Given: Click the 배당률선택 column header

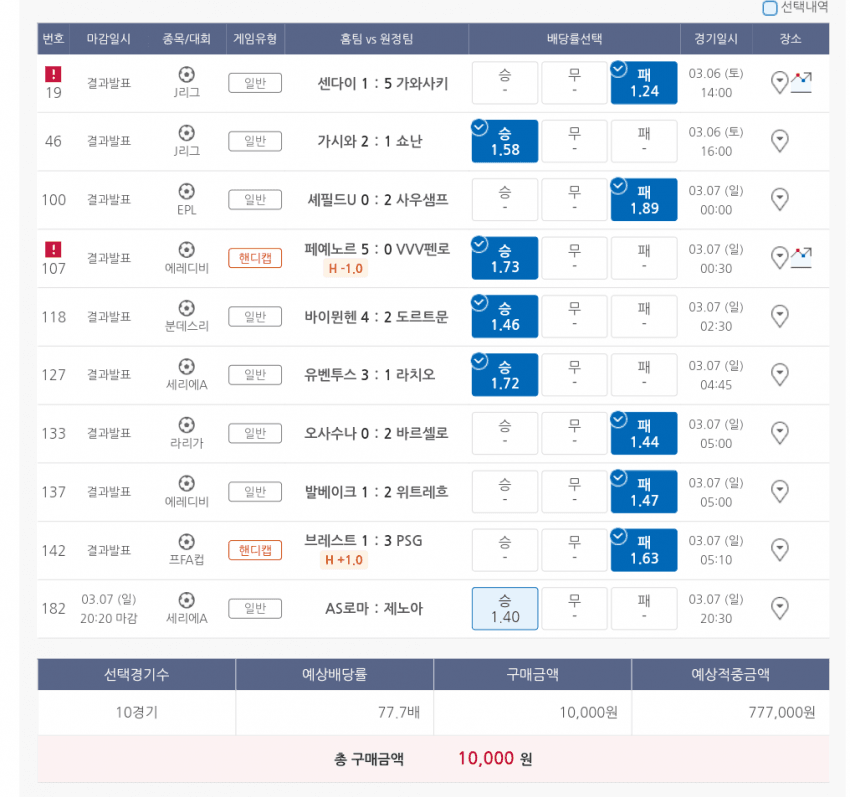Looking at the screenshot, I should click(x=574, y=39).
